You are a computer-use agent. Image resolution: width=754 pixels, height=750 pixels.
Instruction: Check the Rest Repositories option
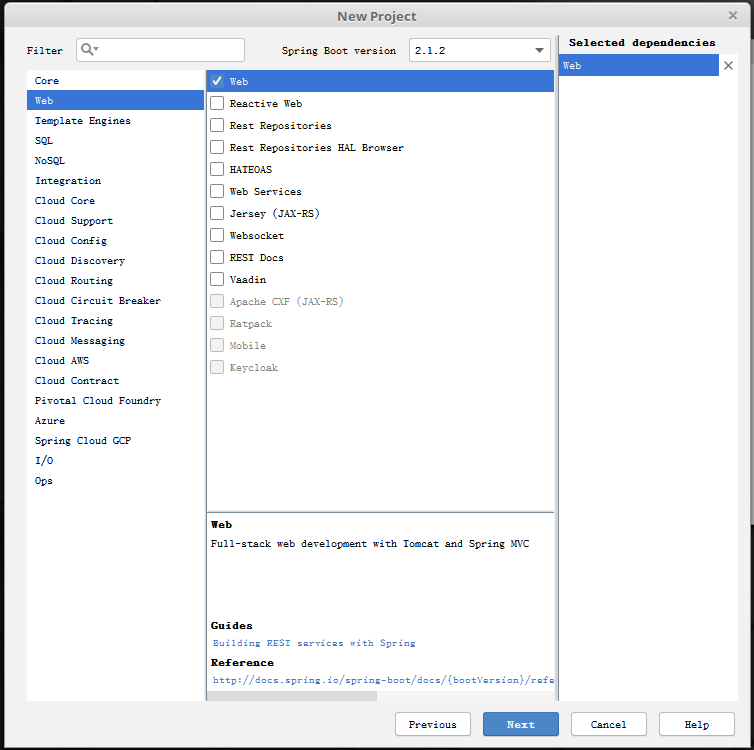[217, 125]
